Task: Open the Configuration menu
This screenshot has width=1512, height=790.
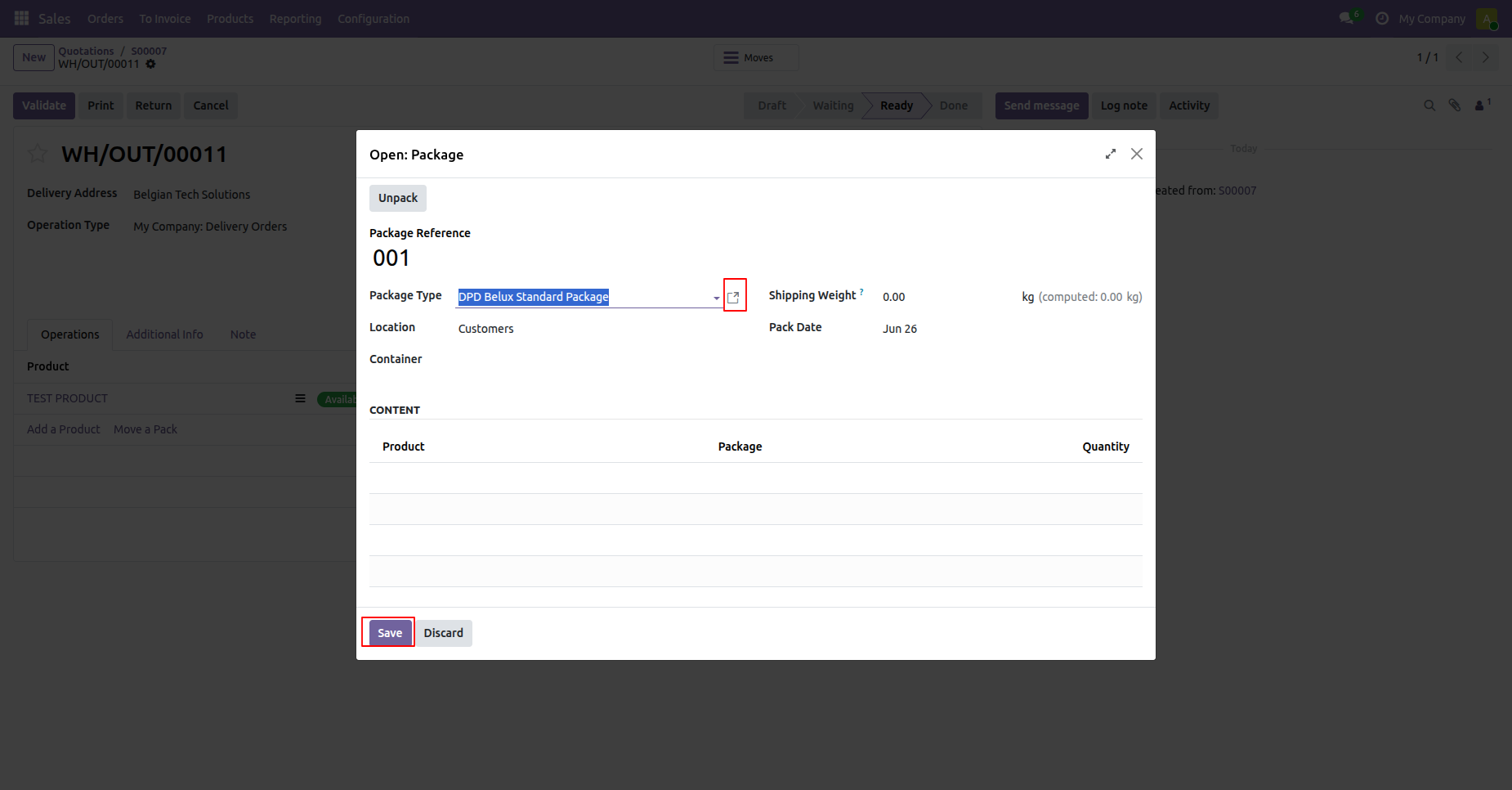Action: [374, 19]
